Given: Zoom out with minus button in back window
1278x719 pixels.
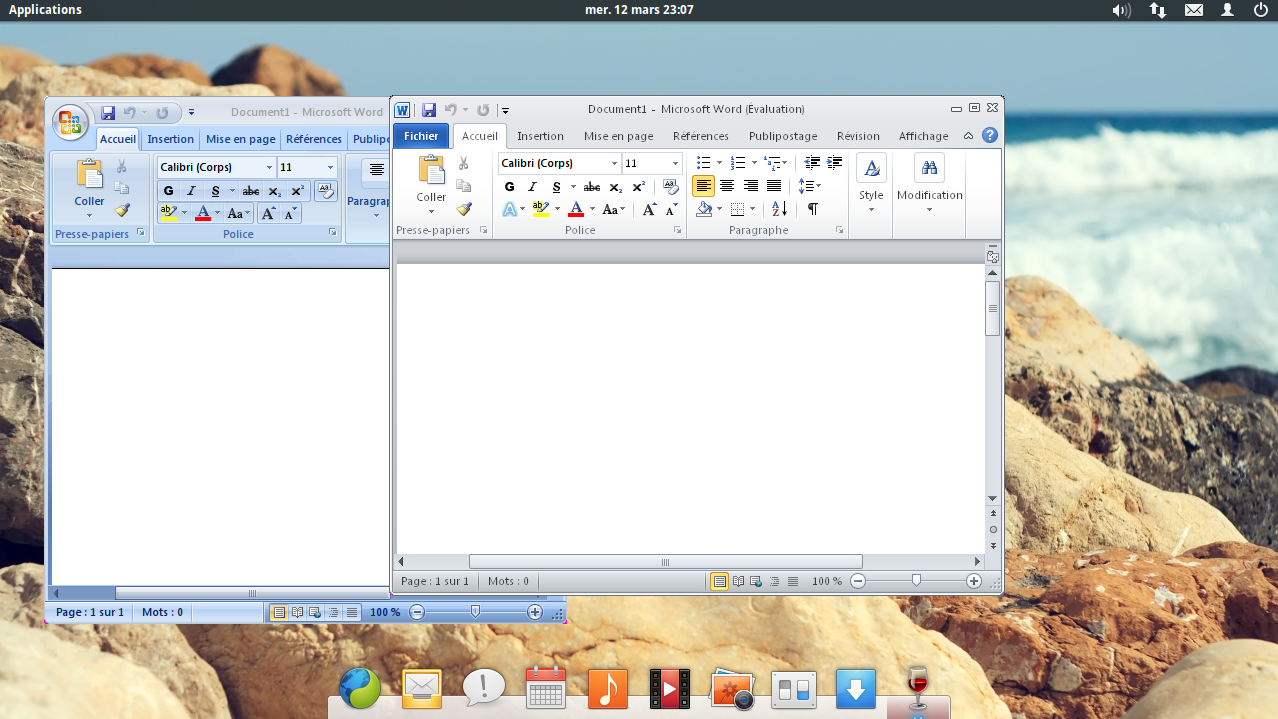Looking at the screenshot, I should (417, 612).
